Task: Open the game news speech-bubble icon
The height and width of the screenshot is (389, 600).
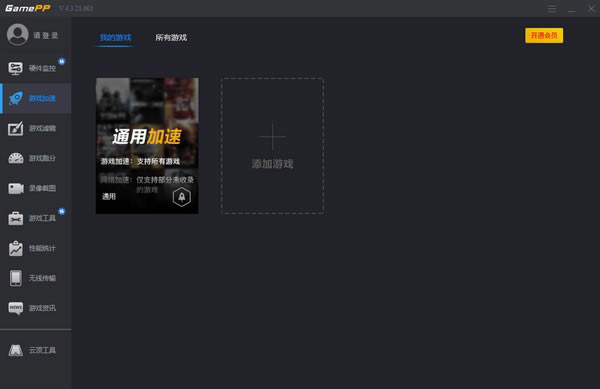Action: [16, 308]
